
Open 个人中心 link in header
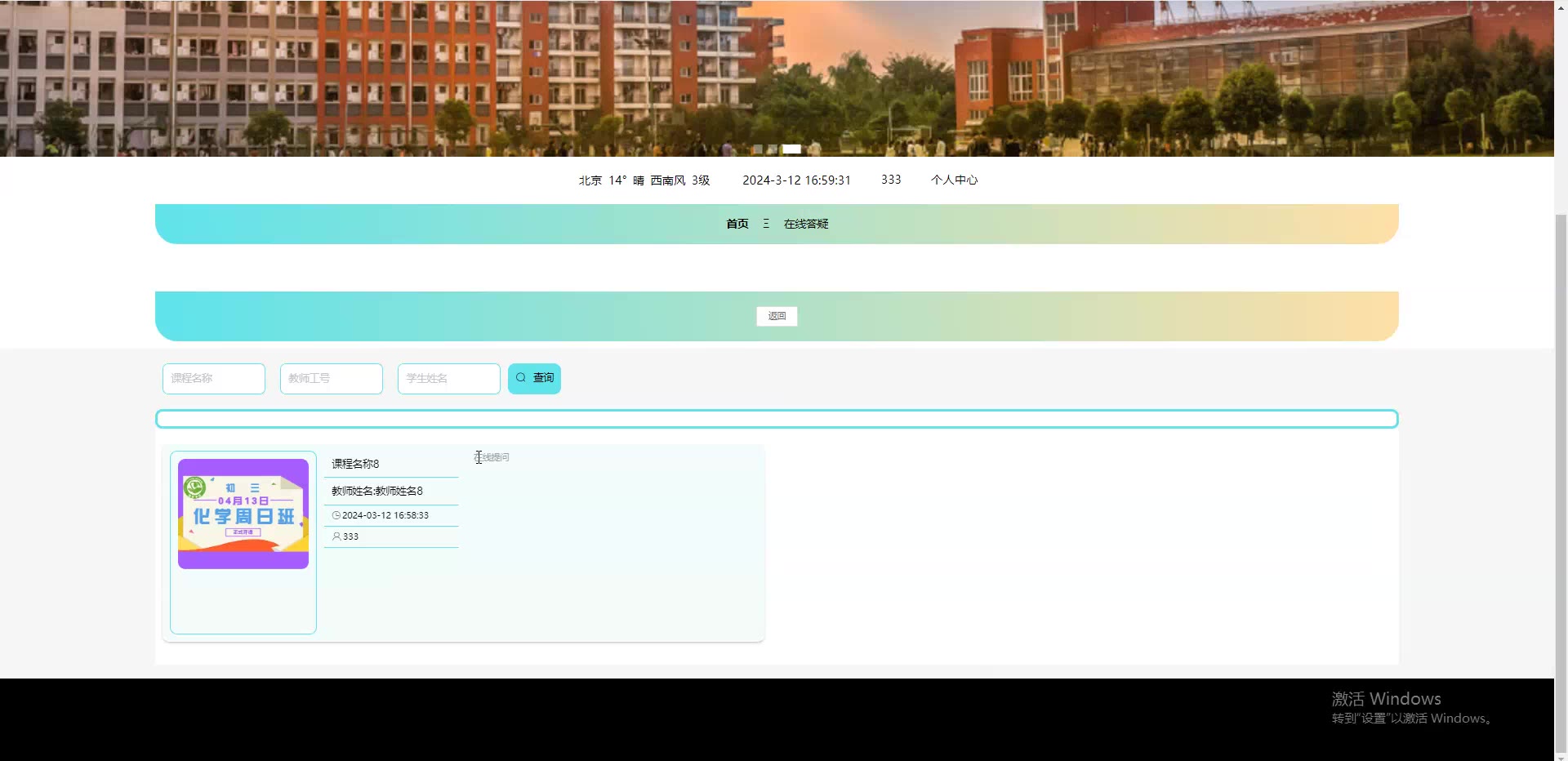point(954,180)
